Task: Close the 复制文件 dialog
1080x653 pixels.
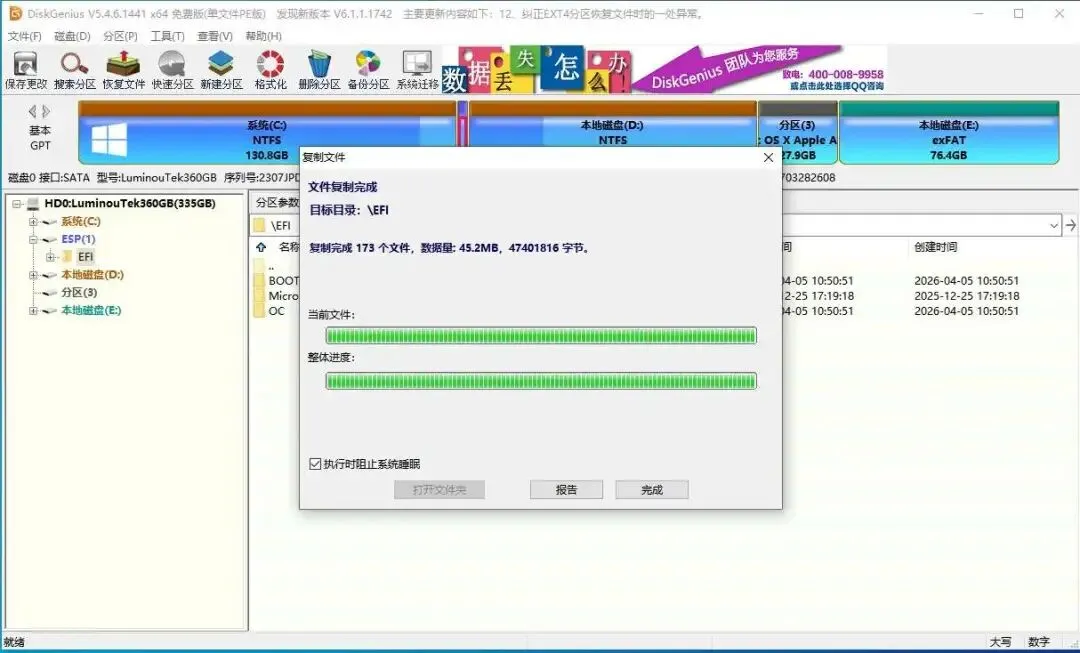Action: [x=768, y=157]
